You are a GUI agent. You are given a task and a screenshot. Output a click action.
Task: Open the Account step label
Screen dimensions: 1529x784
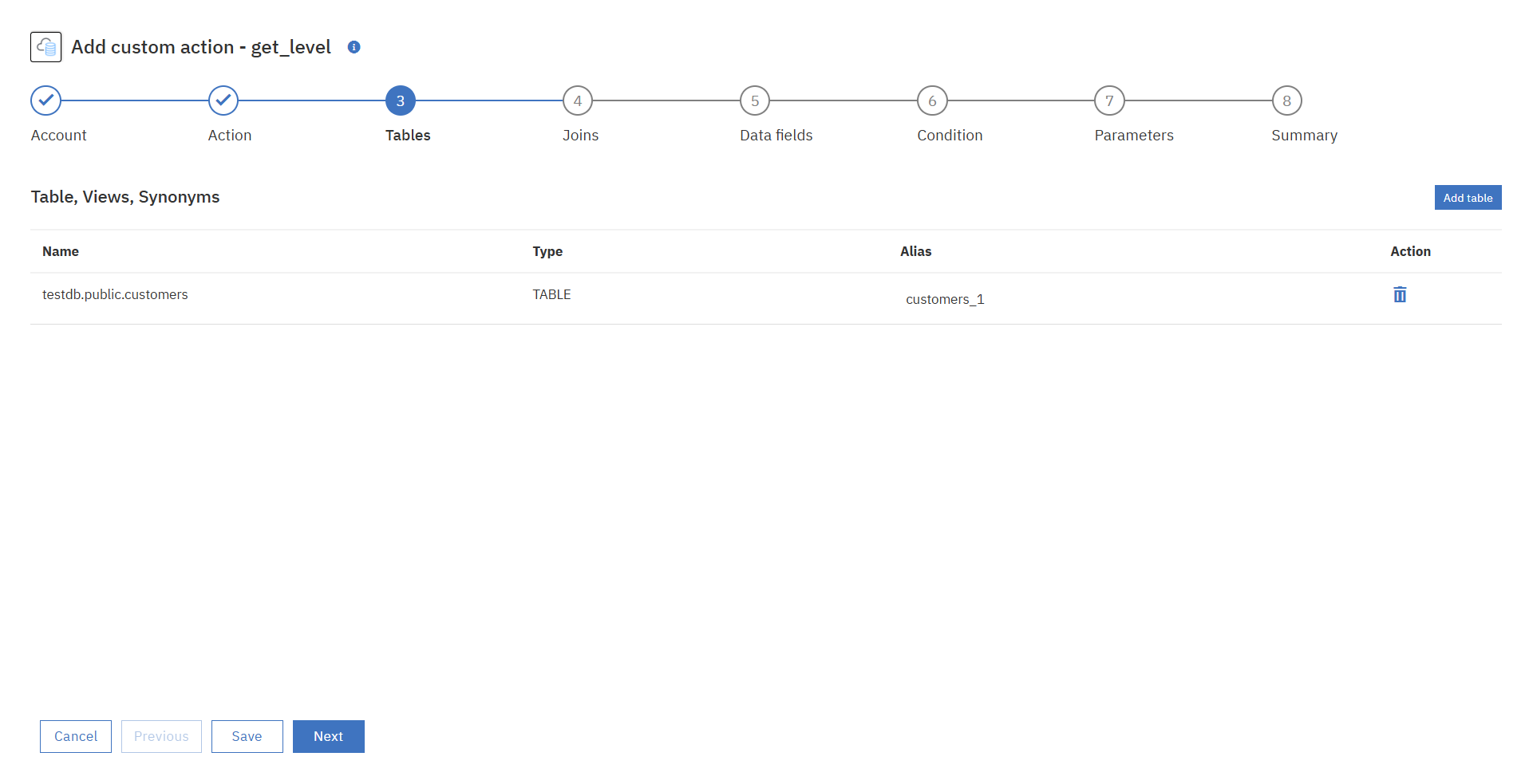coord(59,136)
